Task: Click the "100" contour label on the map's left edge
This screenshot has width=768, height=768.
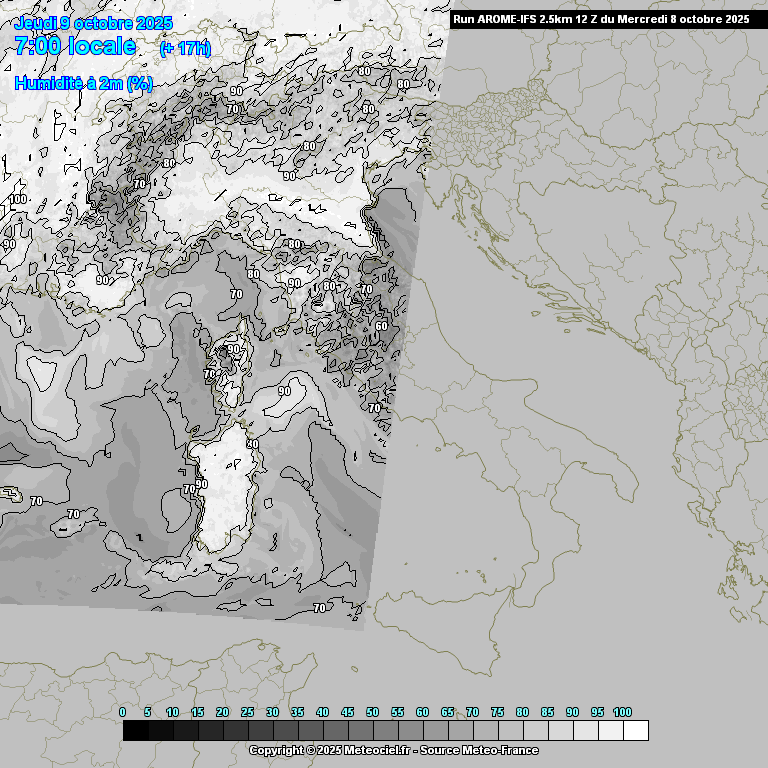Action: click(18, 199)
